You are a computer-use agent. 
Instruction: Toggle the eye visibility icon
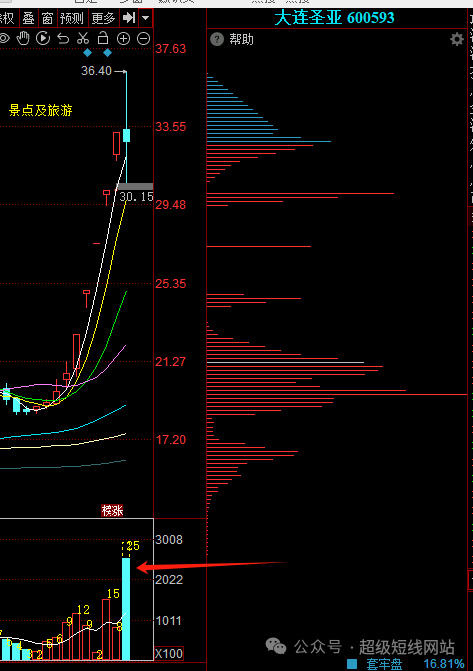(4, 39)
